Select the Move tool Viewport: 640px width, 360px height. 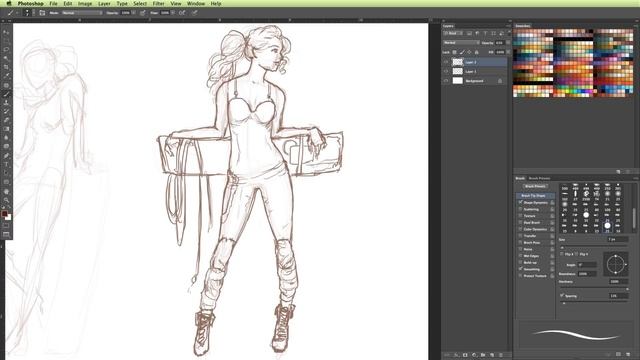point(6,32)
